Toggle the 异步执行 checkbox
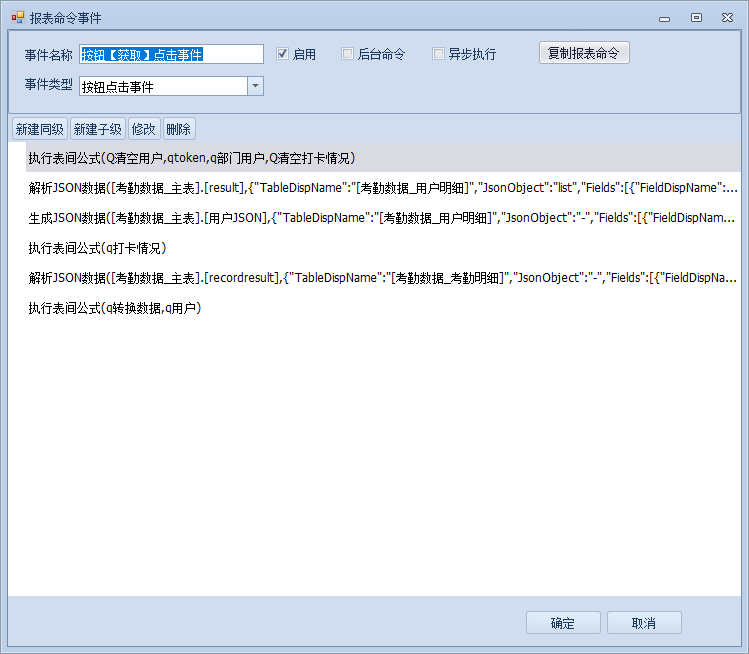749x654 pixels. point(438,54)
